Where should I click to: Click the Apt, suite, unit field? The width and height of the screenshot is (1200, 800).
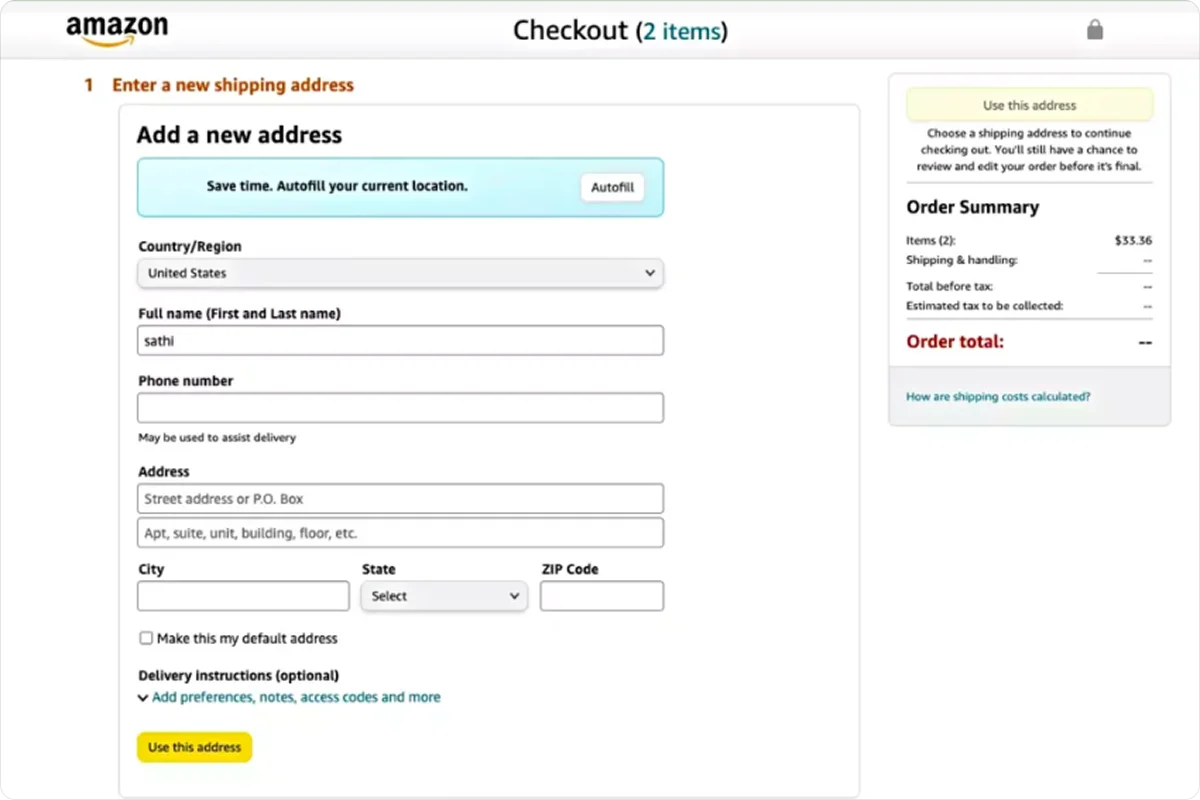(400, 533)
